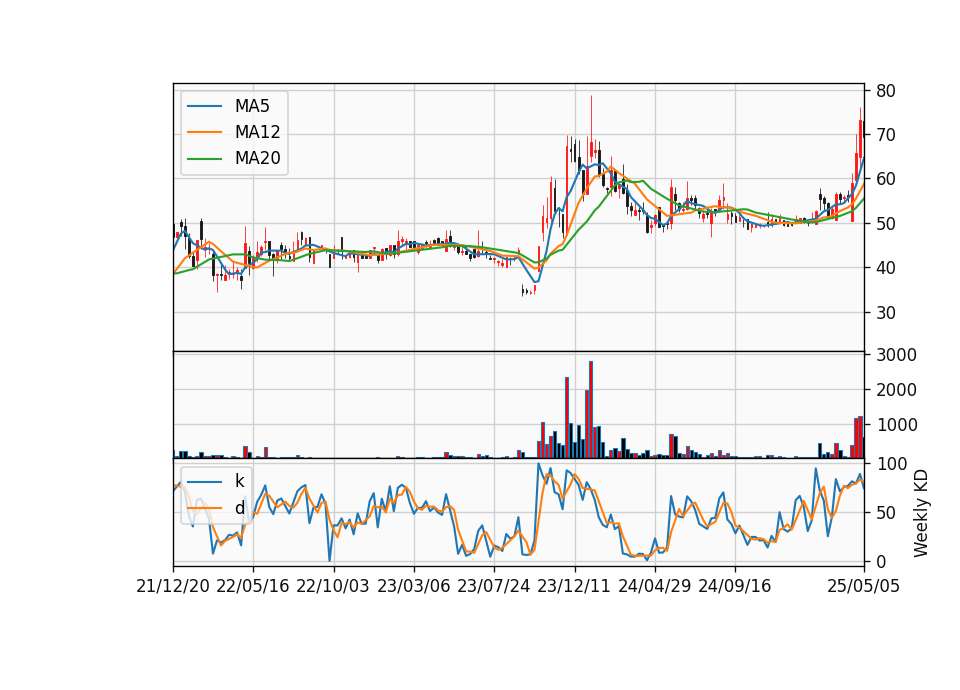Click the 25/05/05 date tick label
This screenshot has height=690, width=960.
tap(864, 586)
